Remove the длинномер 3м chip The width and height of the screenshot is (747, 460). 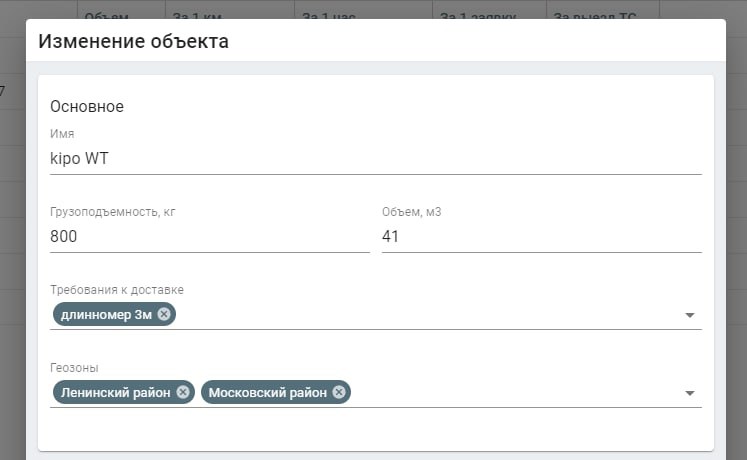coord(164,314)
